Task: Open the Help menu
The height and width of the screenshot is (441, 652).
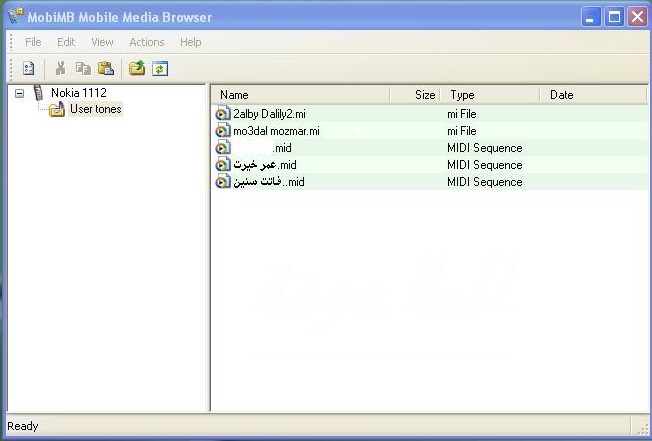Action: coord(191,42)
